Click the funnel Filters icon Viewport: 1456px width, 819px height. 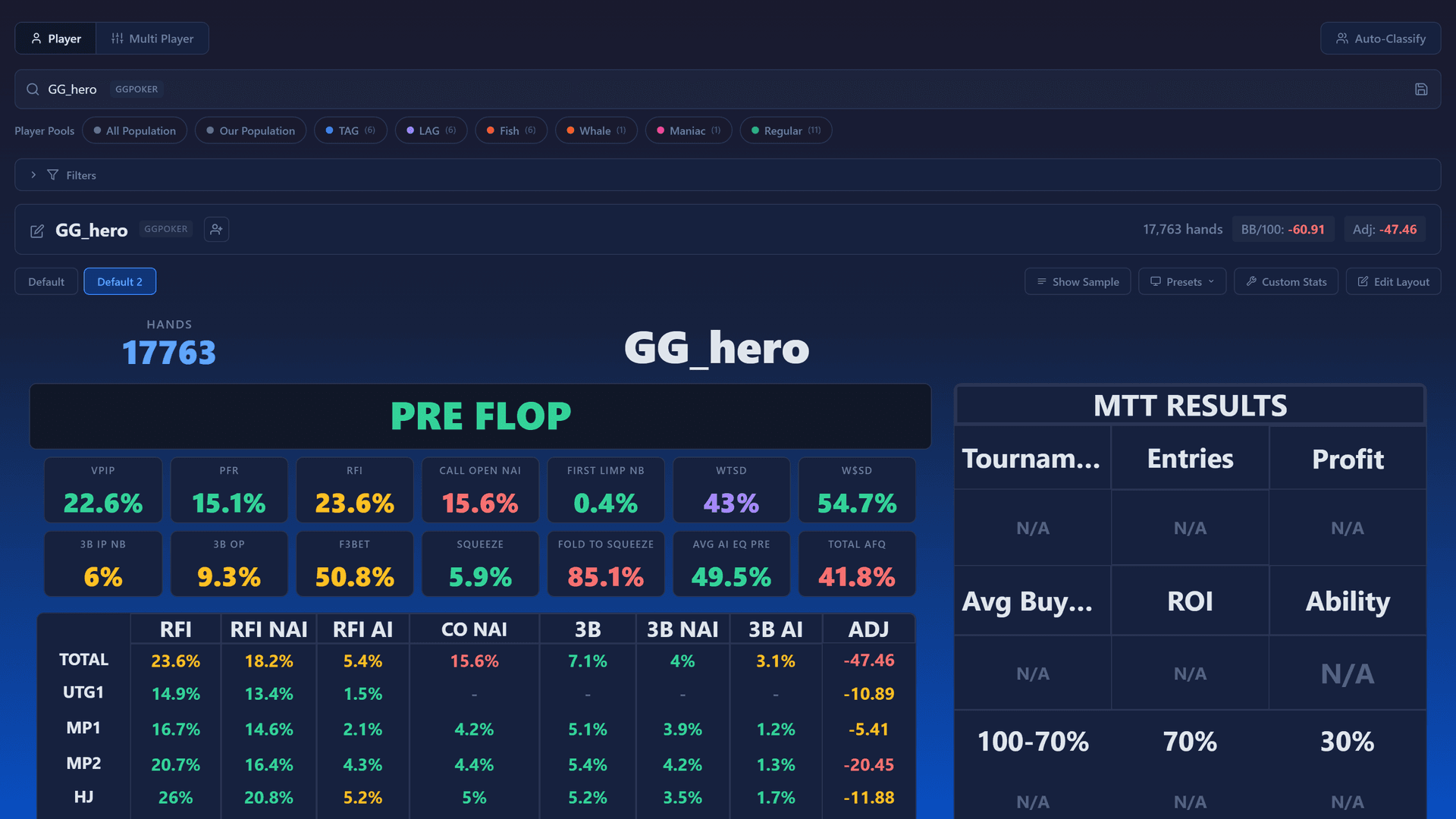click(x=52, y=175)
